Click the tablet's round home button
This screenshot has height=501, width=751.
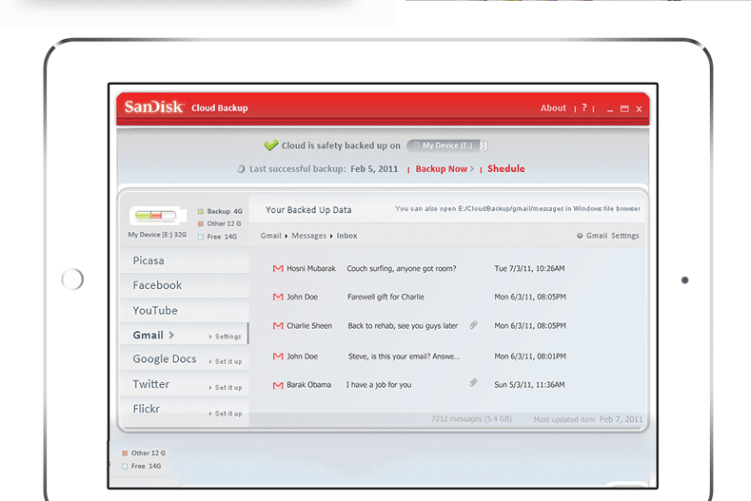(72, 279)
